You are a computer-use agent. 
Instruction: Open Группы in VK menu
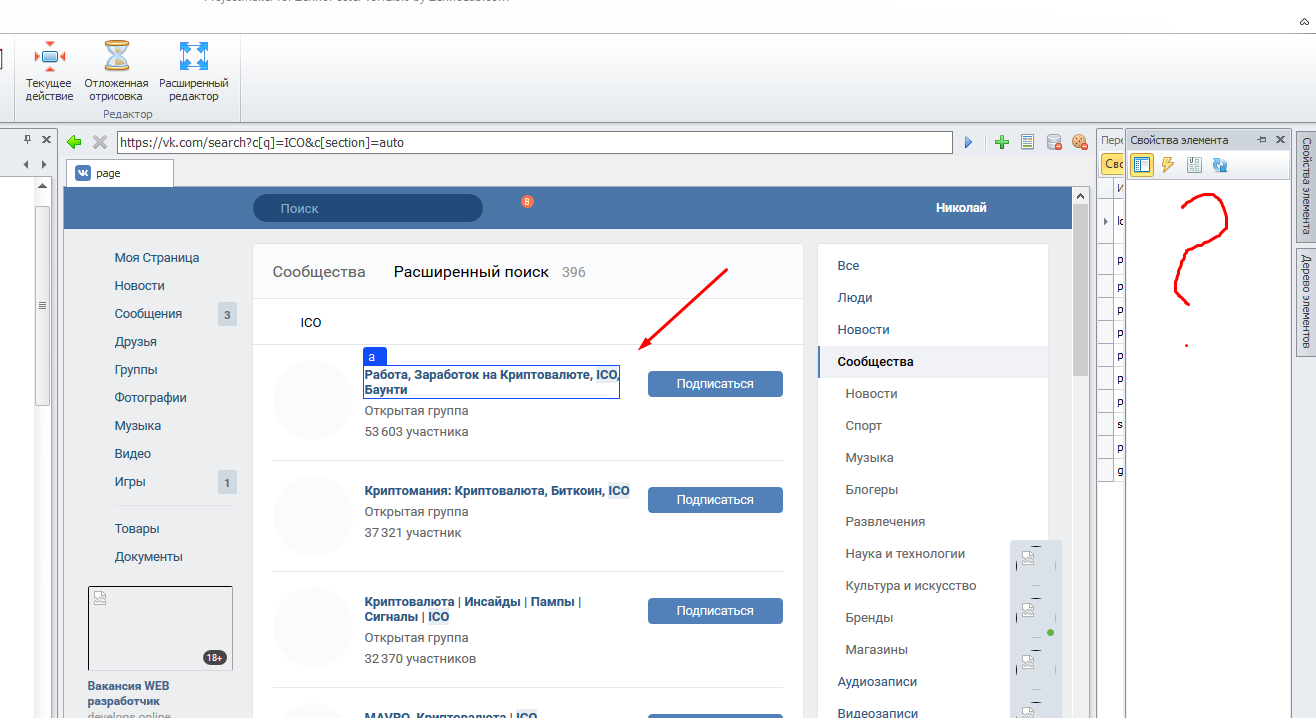pyautogui.click(x=136, y=369)
